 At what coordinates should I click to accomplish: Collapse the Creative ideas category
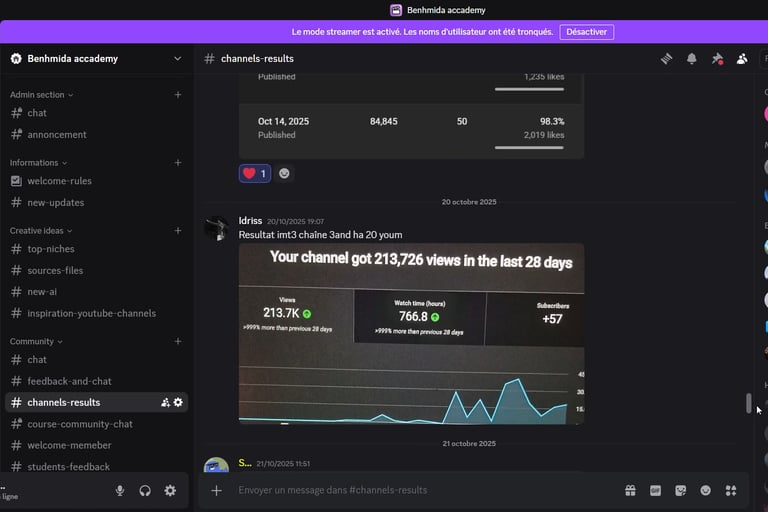[x=41, y=231]
